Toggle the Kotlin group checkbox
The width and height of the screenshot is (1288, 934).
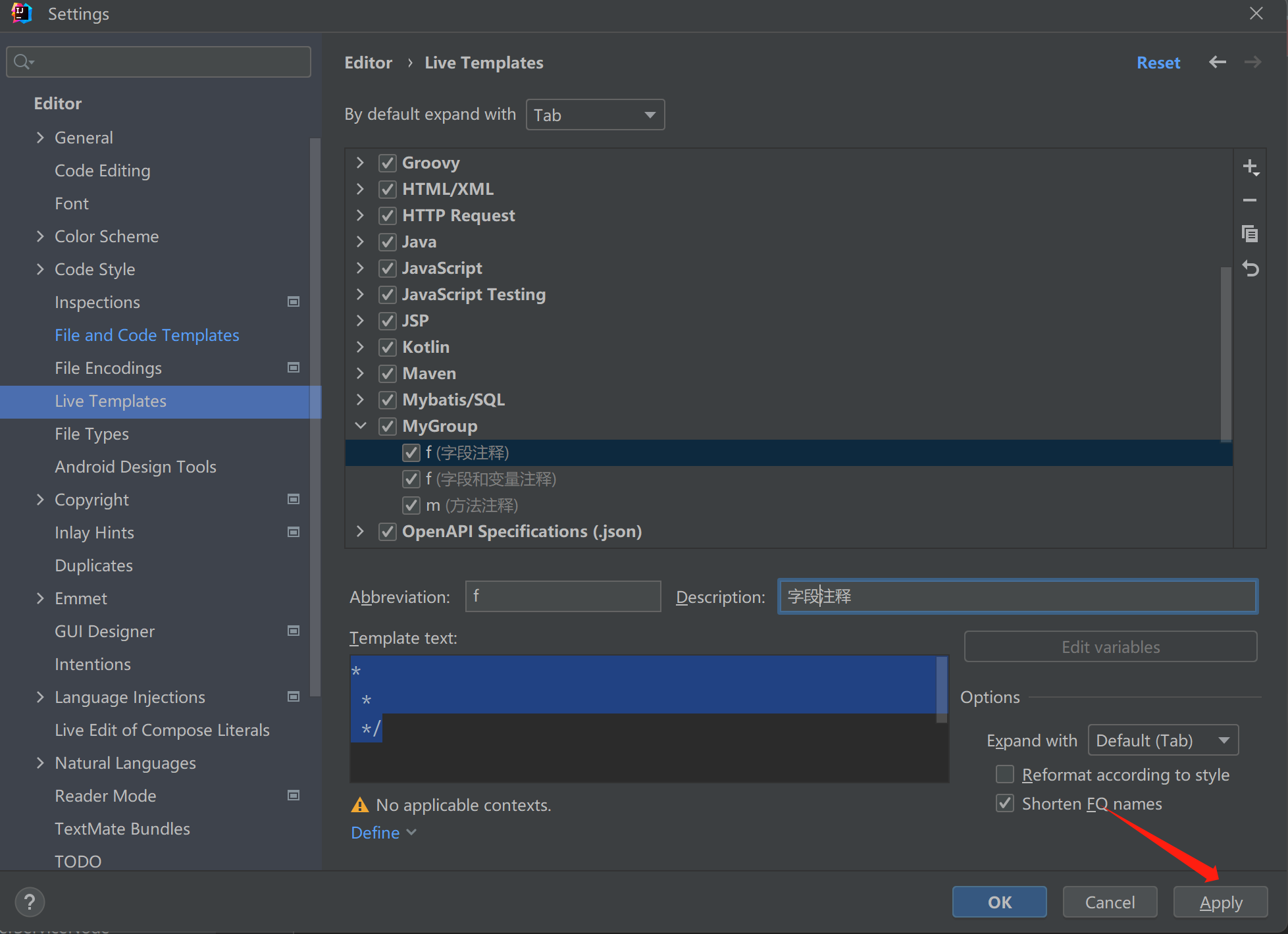pos(388,347)
